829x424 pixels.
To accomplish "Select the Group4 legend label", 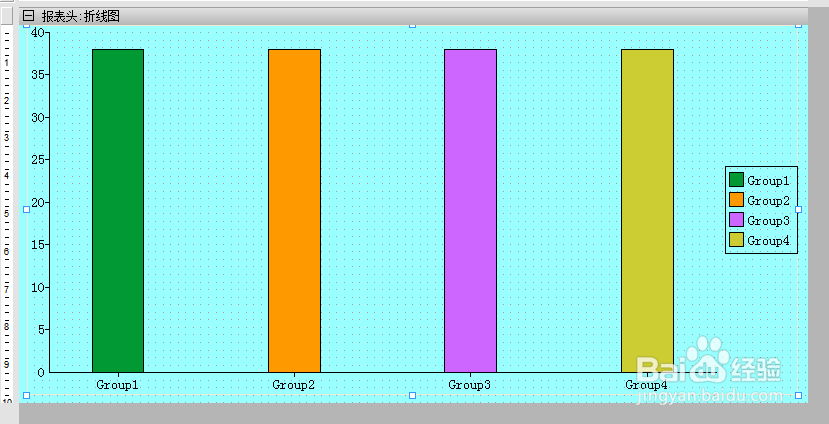I will (x=768, y=241).
